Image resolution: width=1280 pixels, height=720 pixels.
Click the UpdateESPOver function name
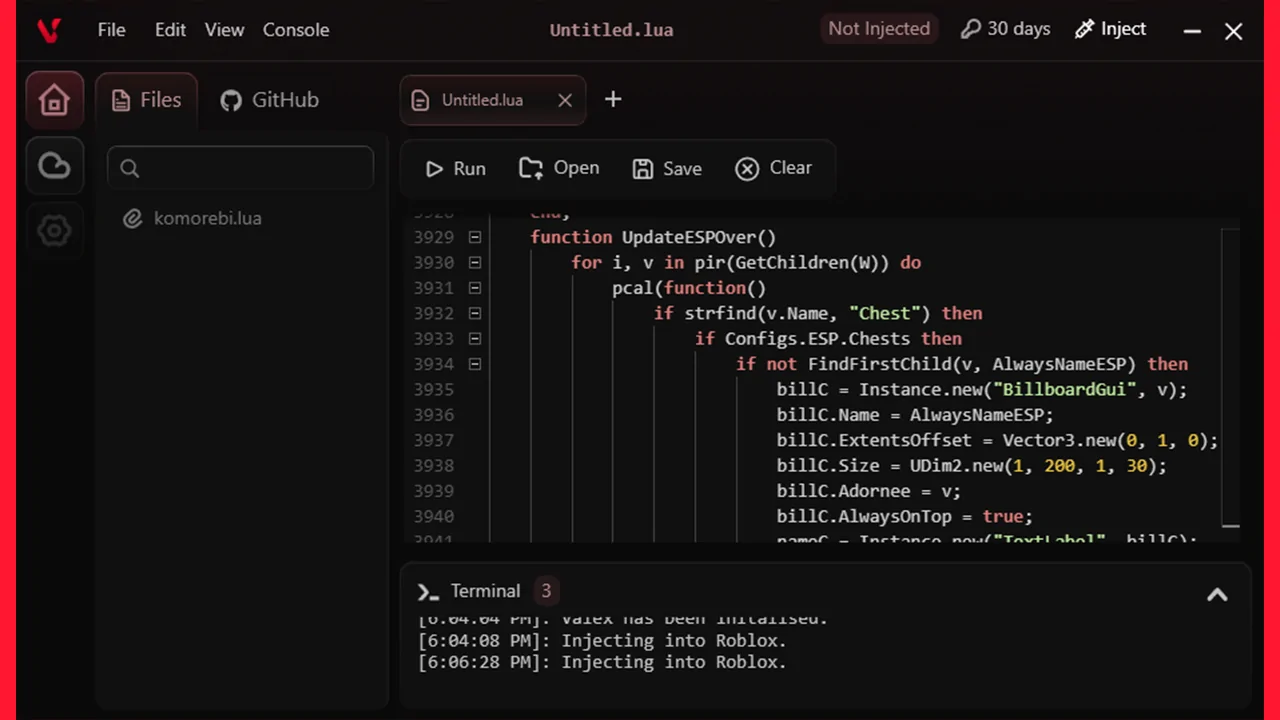[690, 237]
